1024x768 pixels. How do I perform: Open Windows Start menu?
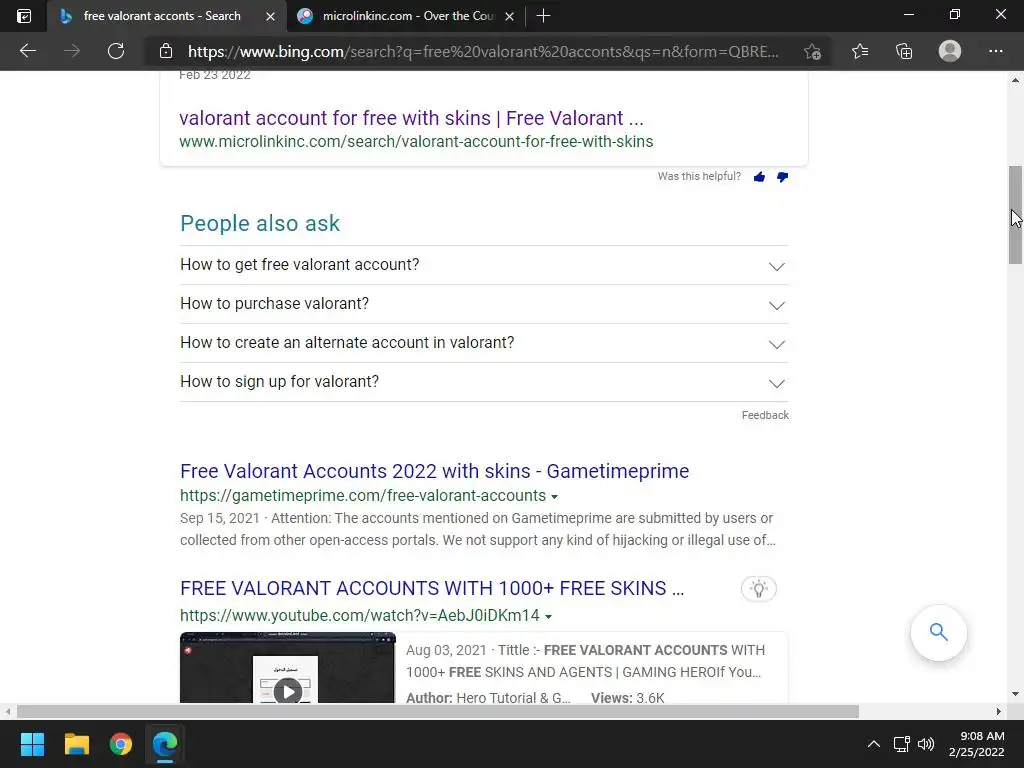tap(32, 744)
